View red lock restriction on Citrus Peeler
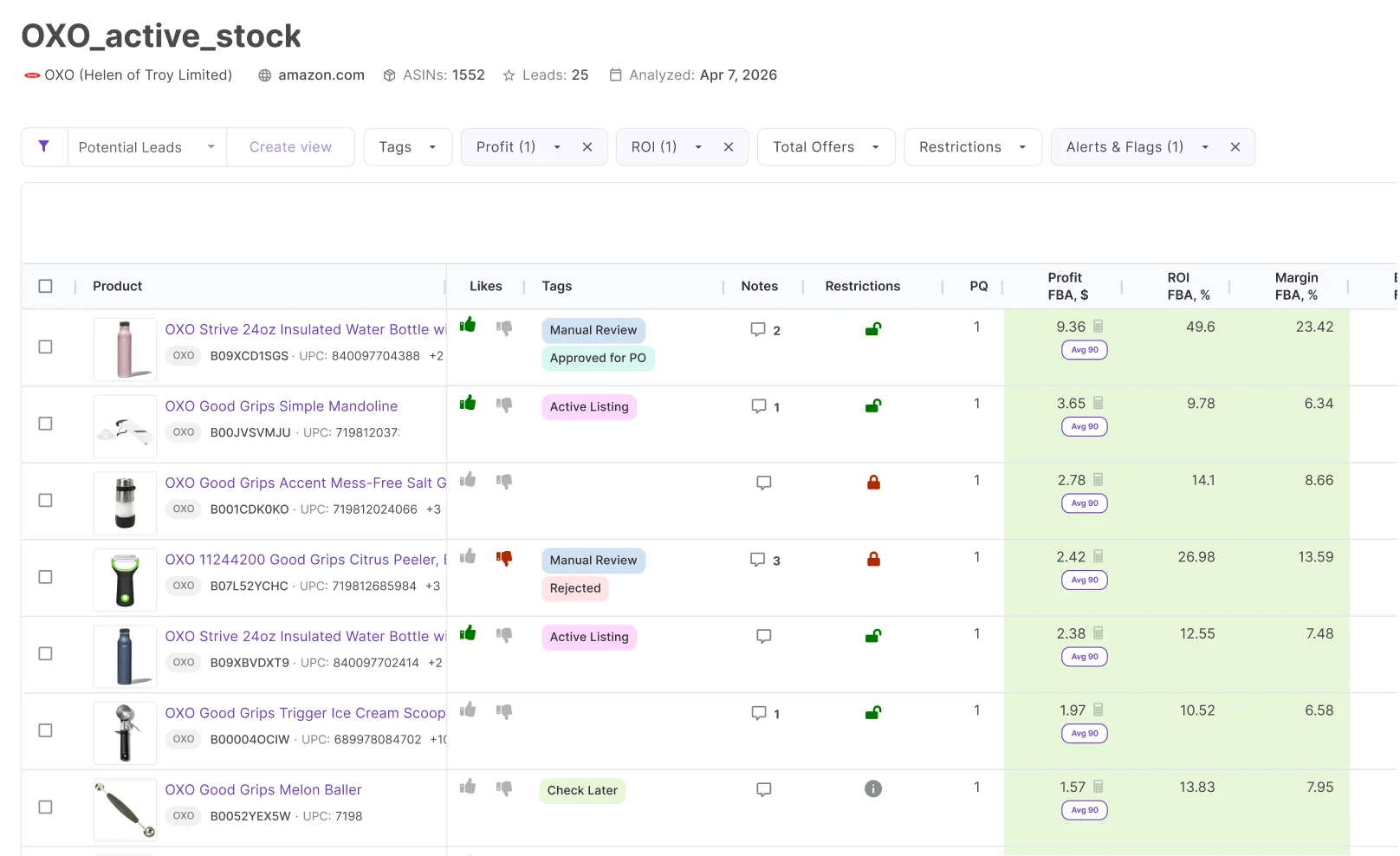Viewport: 1400px width, 856px height. coord(873,560)
